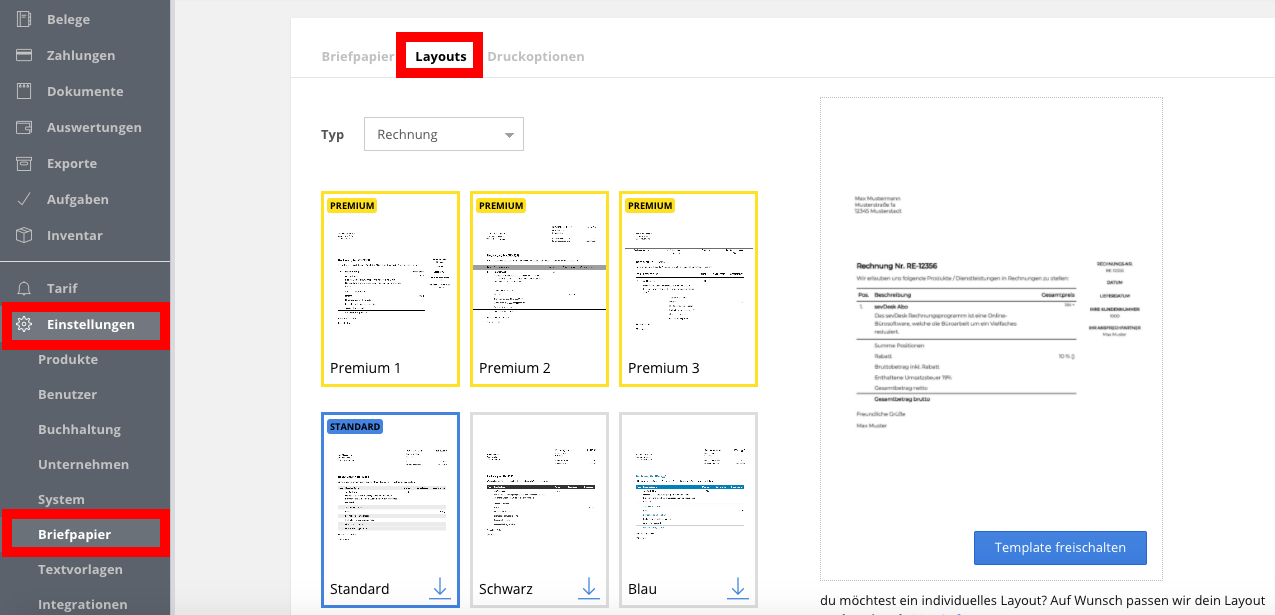The image size is (1275, 615).
Task: Switch to the Briefpapier tab
Action: click(357, 56)
